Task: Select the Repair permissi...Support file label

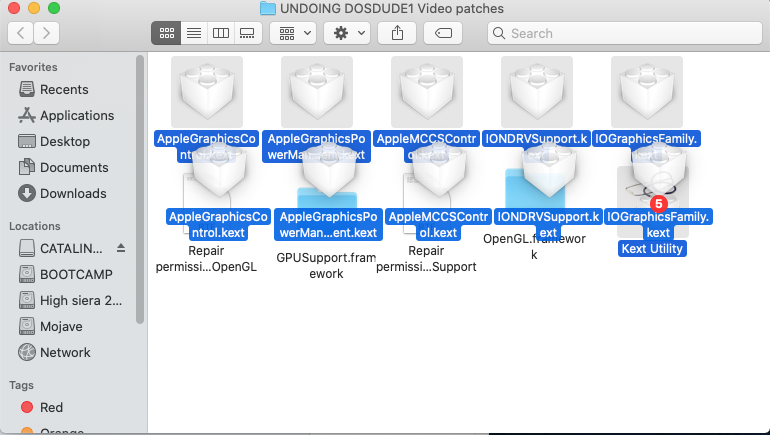Action: tap(426, 259)
